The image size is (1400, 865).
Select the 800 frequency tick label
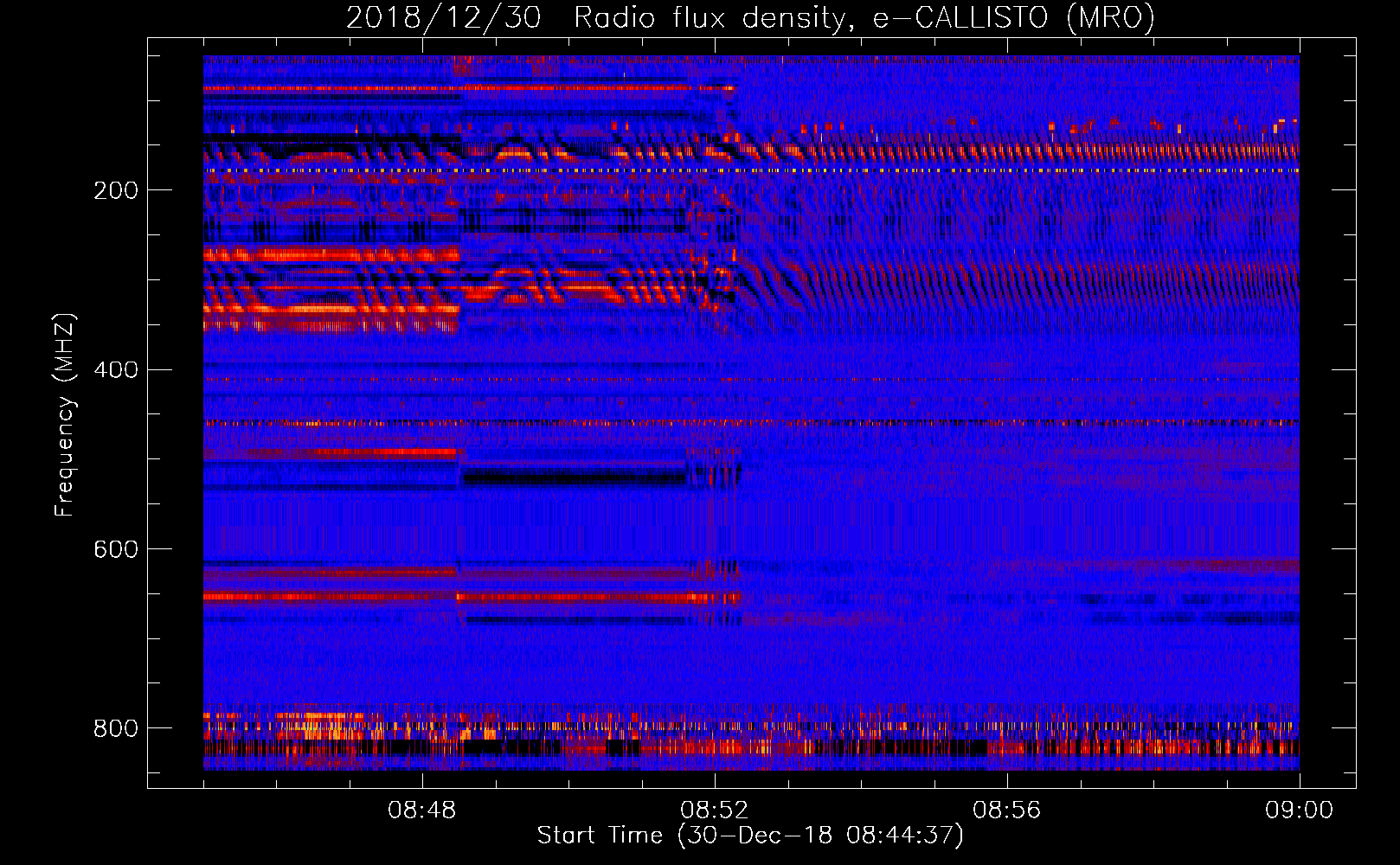[115, 728]
